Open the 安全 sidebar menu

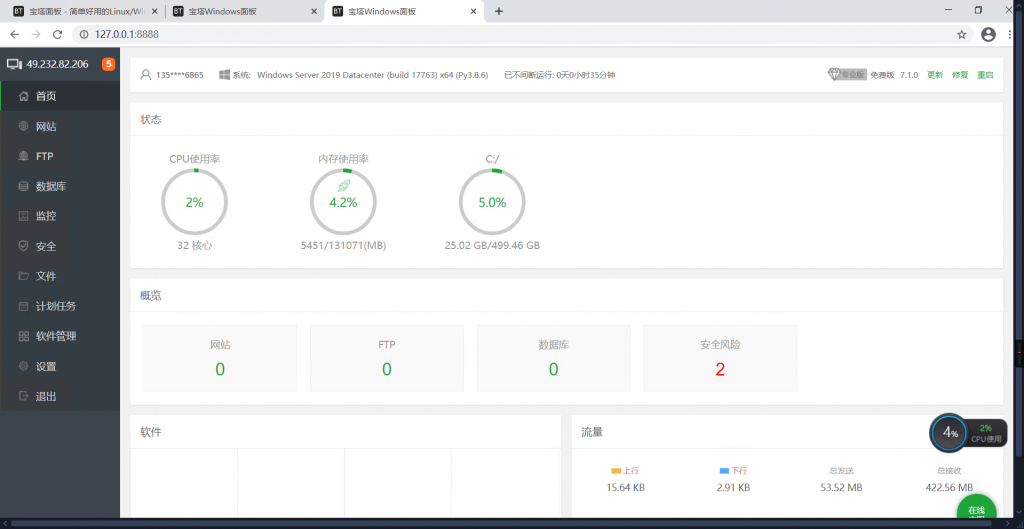tap(60, 246)
